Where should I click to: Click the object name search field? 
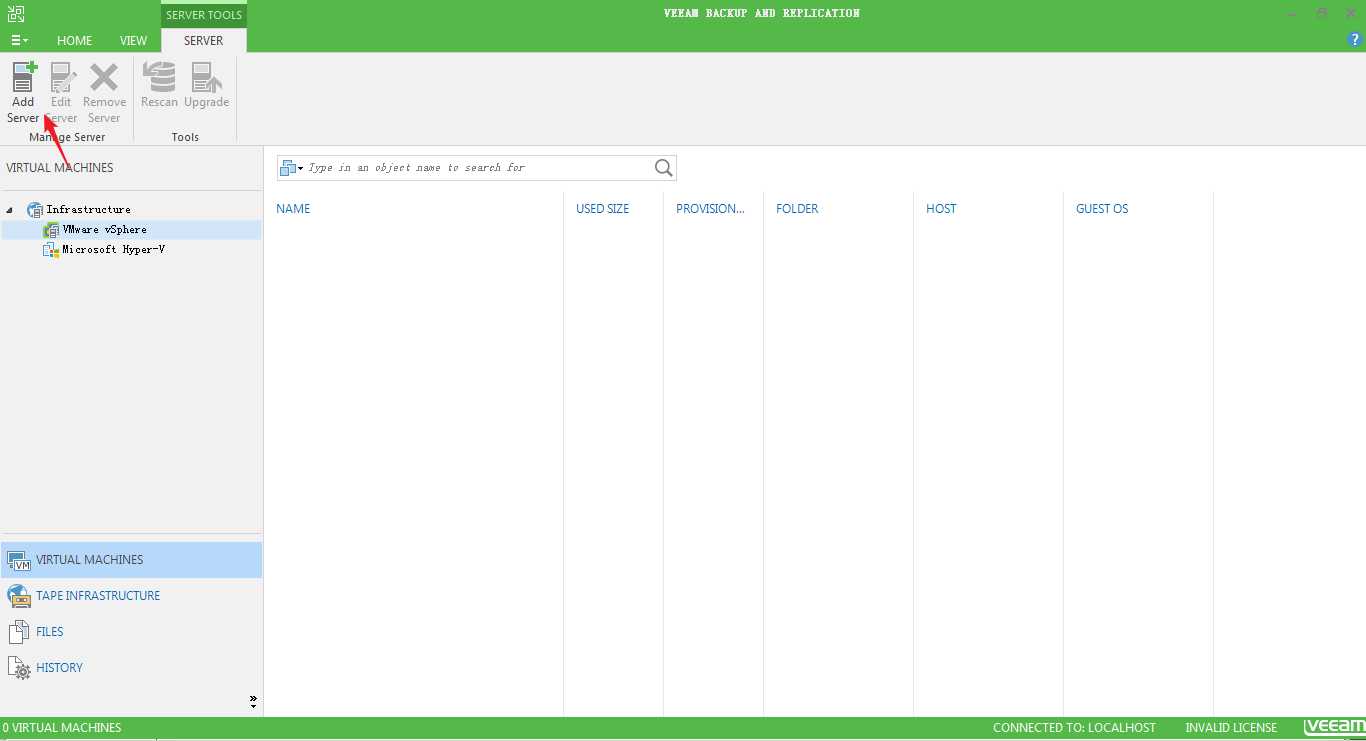tap(479, 168)
